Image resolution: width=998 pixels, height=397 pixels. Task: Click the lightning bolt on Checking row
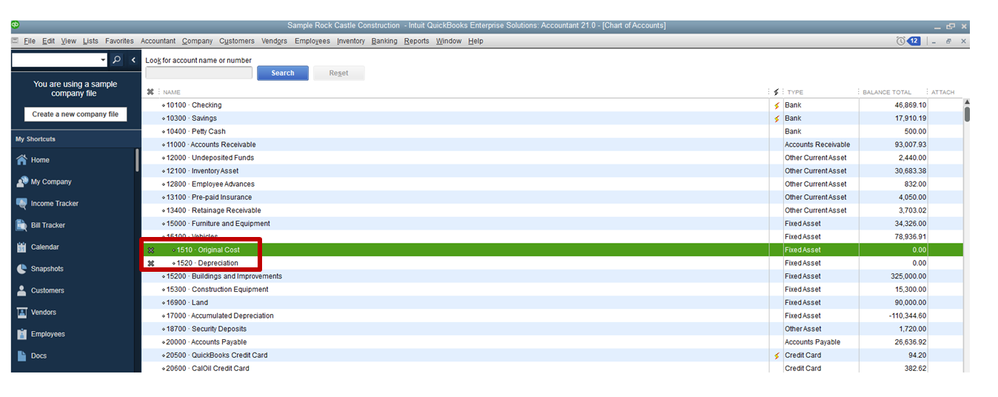777,106
